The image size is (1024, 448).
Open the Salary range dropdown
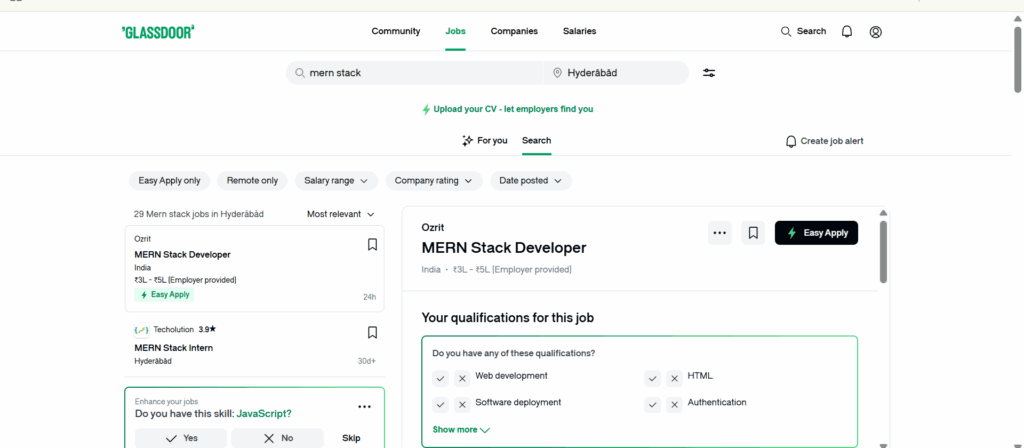pos(335,181)
